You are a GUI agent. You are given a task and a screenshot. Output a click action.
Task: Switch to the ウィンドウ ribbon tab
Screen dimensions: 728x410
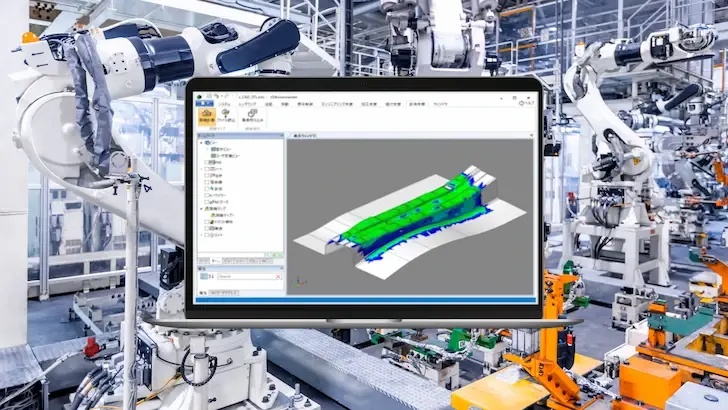coord(440,104)
